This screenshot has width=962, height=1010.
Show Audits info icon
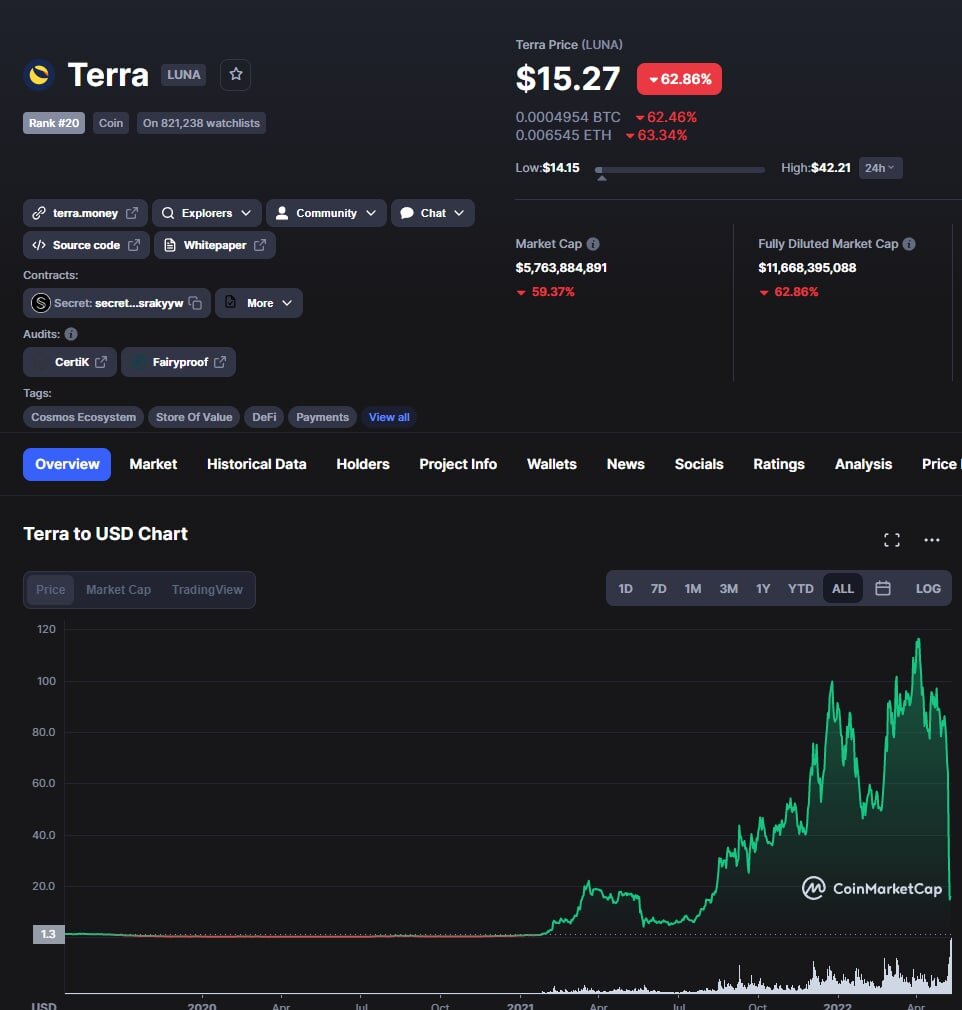click(x=71, y=334)
